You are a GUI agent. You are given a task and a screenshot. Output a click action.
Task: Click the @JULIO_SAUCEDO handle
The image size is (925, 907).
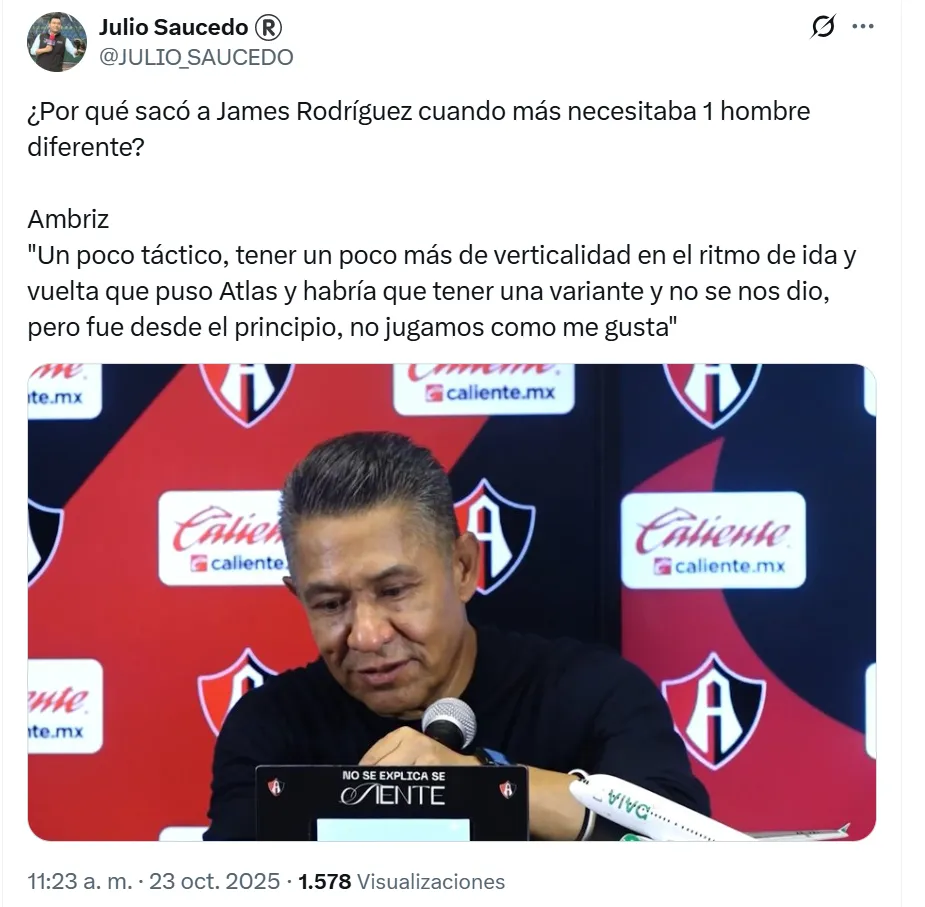[196, 57]
